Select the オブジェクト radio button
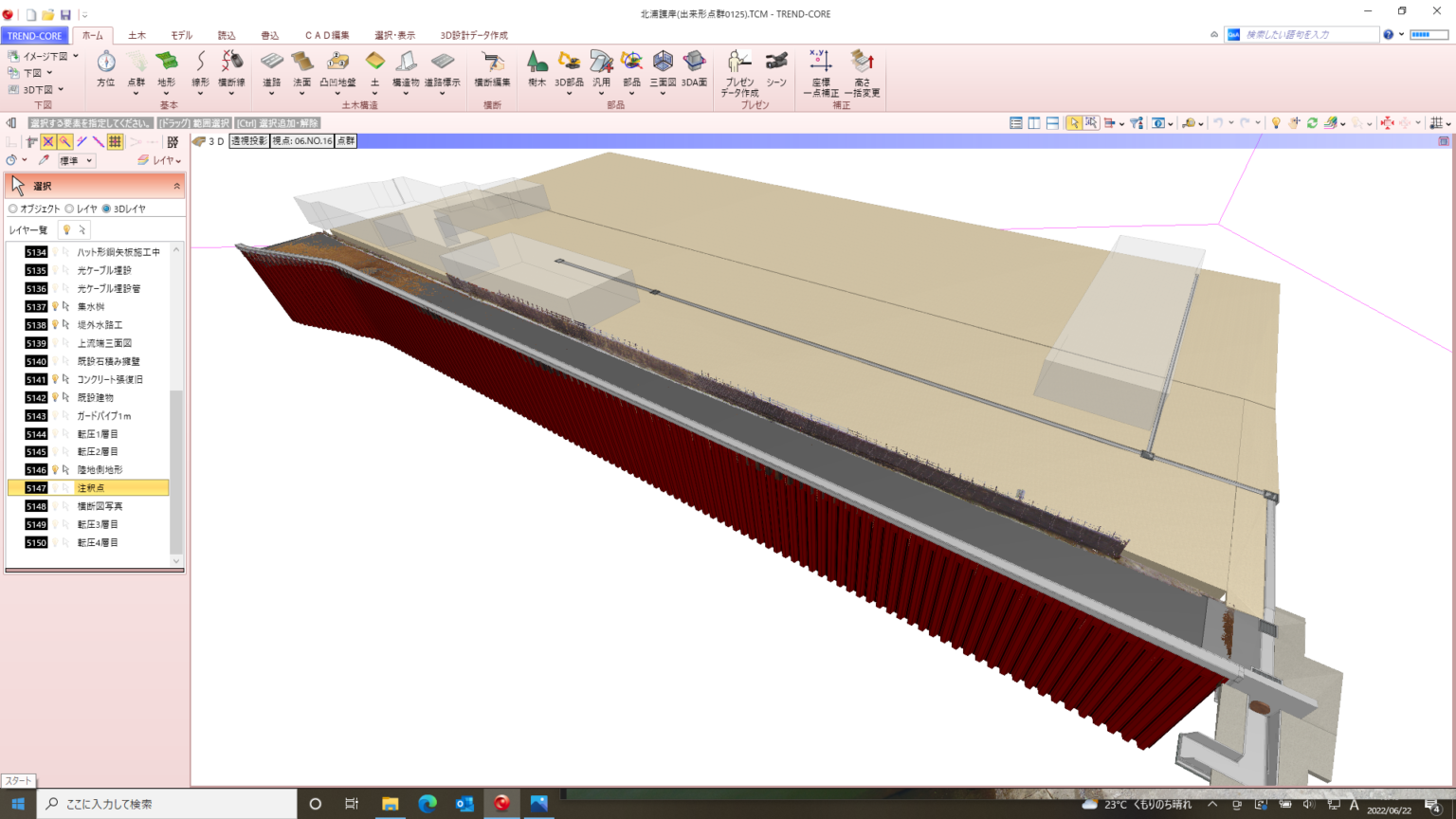This screenshot has width=1456, height=819. 13,209
